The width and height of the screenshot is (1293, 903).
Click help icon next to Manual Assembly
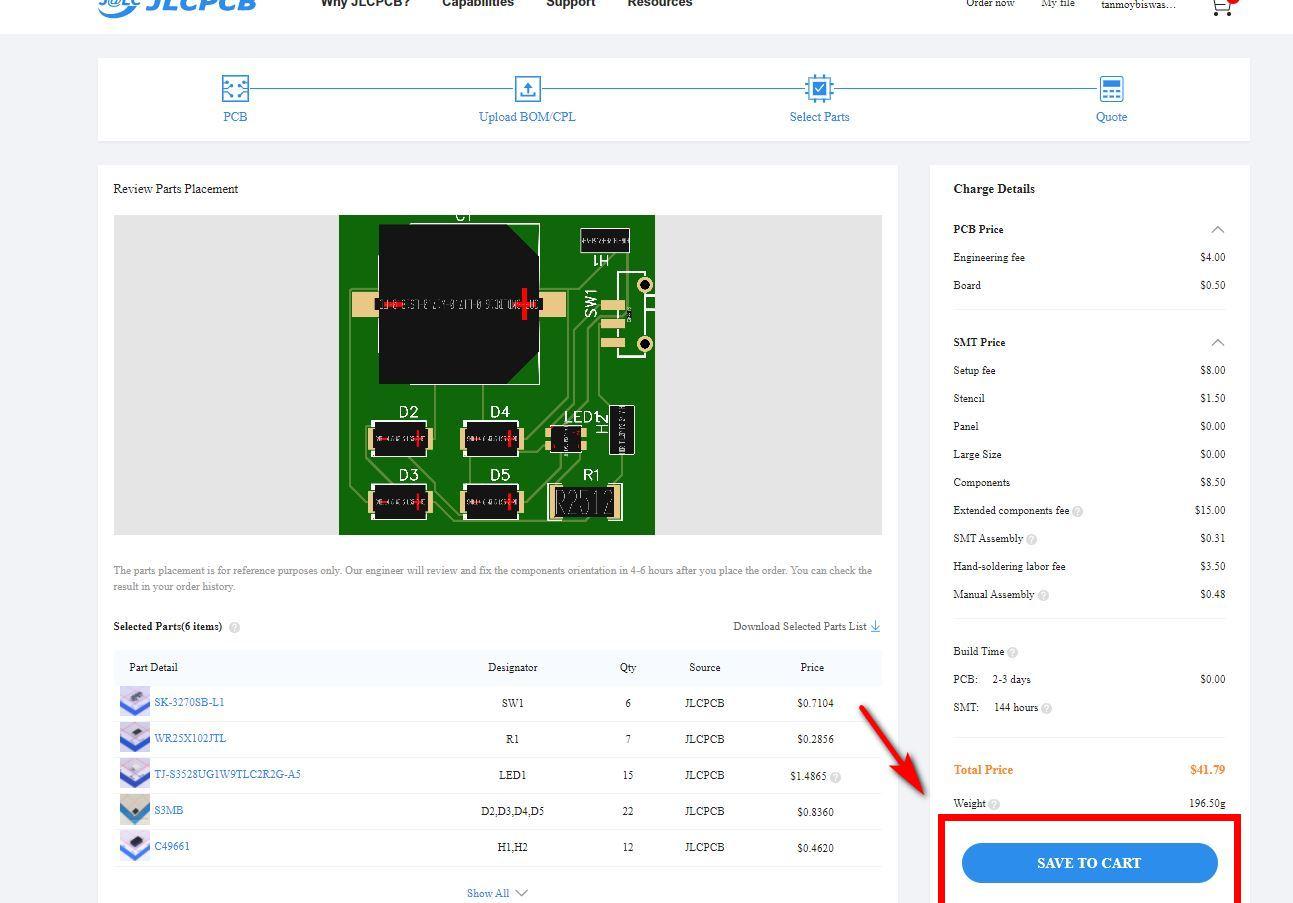[x=1043, y=595]
